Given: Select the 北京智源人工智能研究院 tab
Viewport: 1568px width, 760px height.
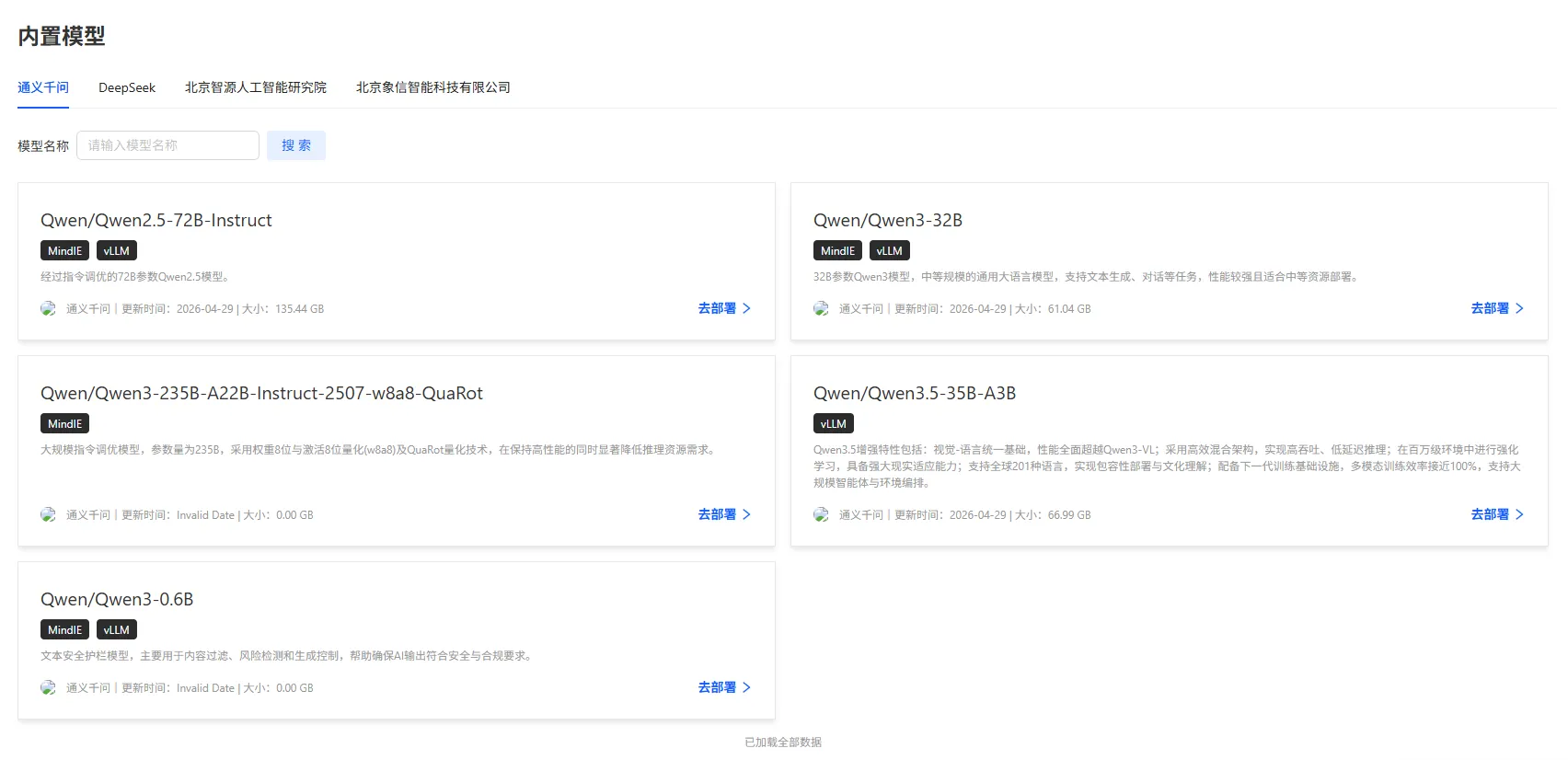Looking at the screenshot, I should pos(256,87).
